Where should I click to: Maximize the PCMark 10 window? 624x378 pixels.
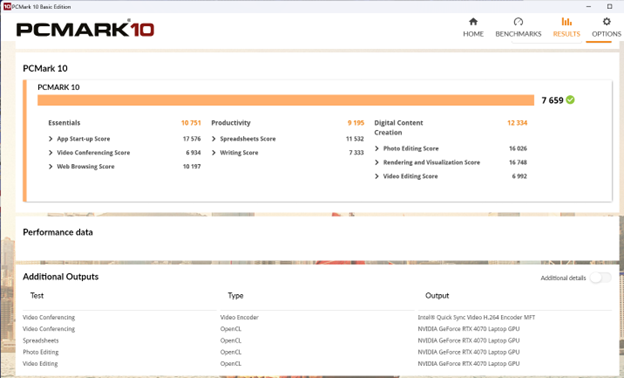pos(609,6)
